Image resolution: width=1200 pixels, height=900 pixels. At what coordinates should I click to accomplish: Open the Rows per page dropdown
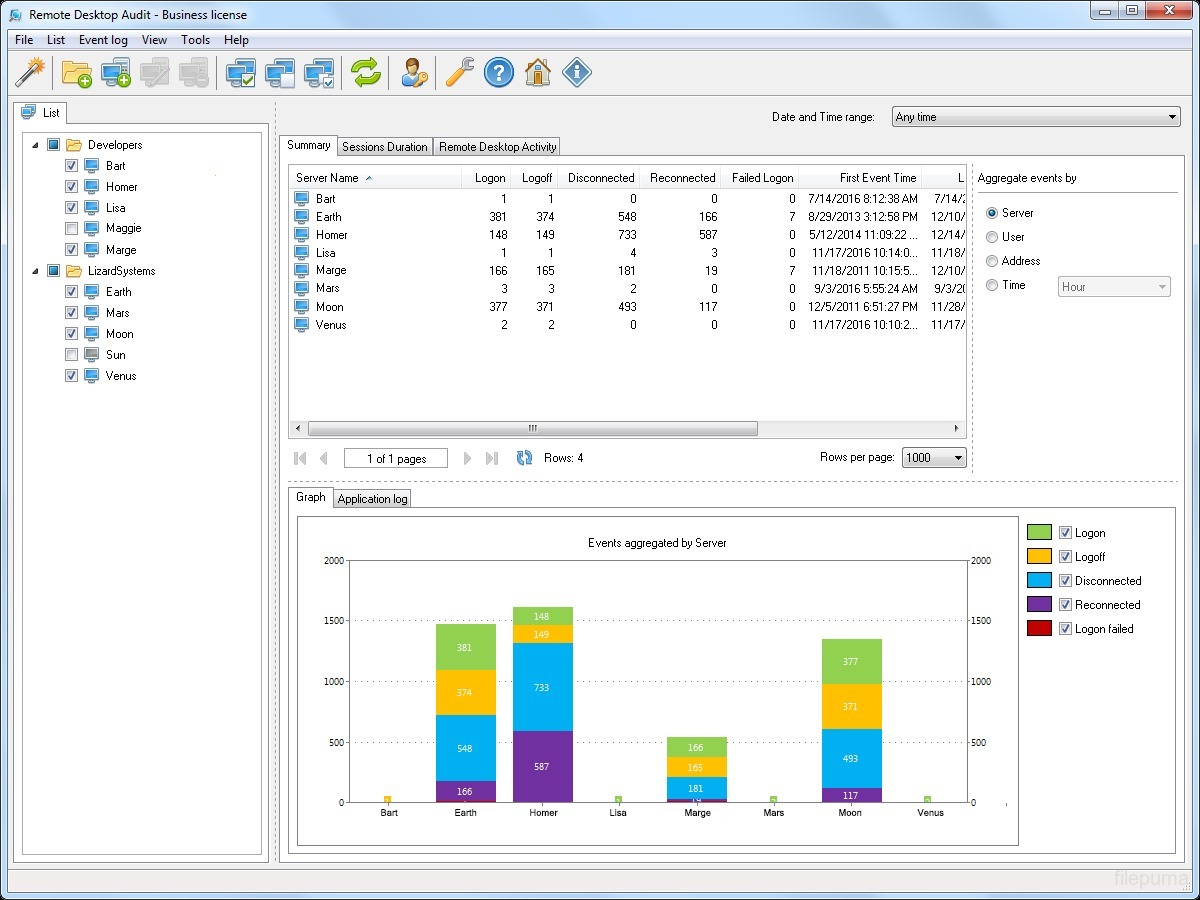coord(934,458)
